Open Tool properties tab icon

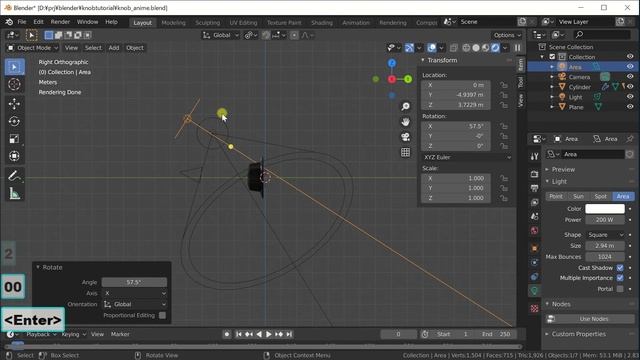[534, 156]
